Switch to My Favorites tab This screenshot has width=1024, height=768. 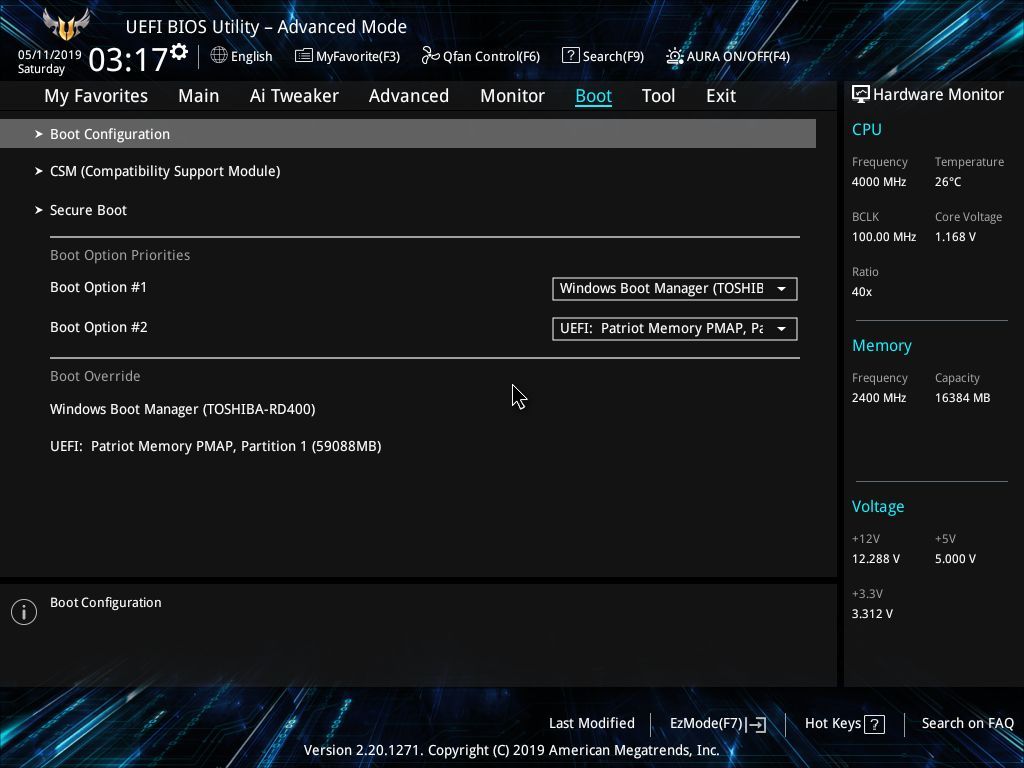point(96,96)
